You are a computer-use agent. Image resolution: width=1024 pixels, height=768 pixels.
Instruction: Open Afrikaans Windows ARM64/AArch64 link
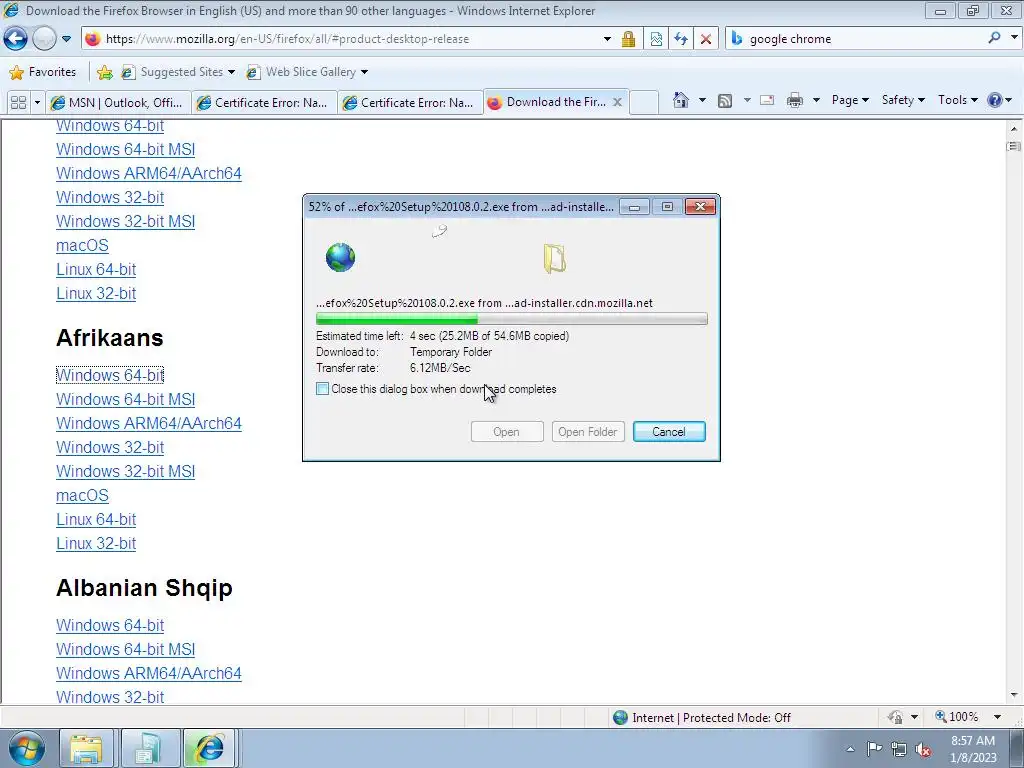(x=149, y=423)
